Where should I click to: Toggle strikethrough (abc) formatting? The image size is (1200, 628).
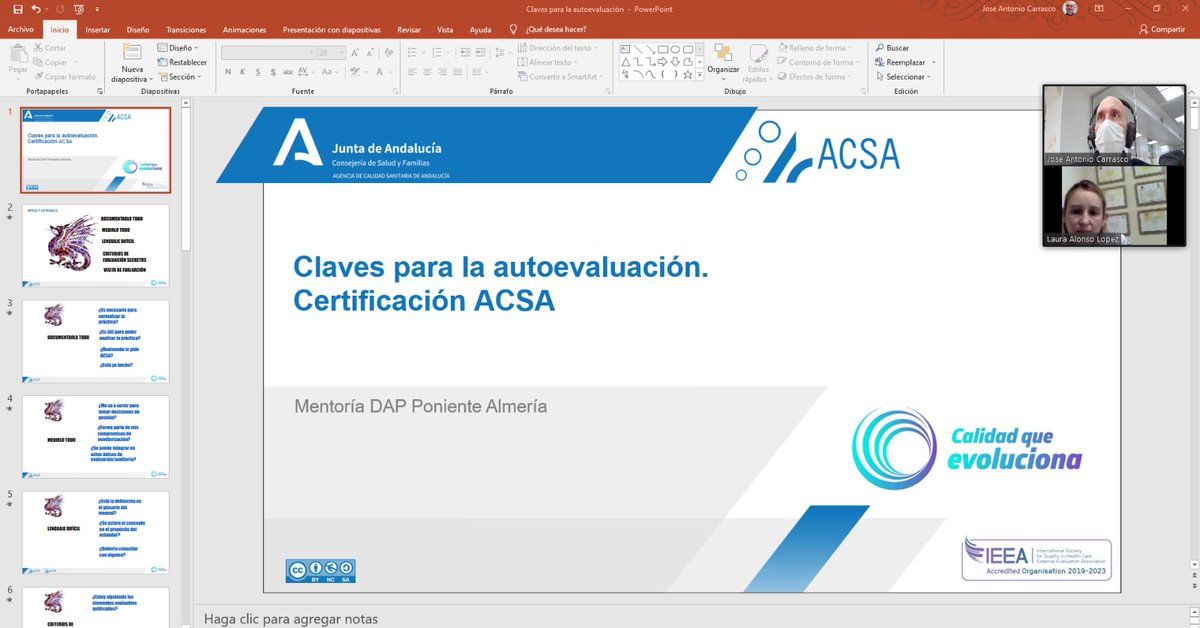click(288, 72)
